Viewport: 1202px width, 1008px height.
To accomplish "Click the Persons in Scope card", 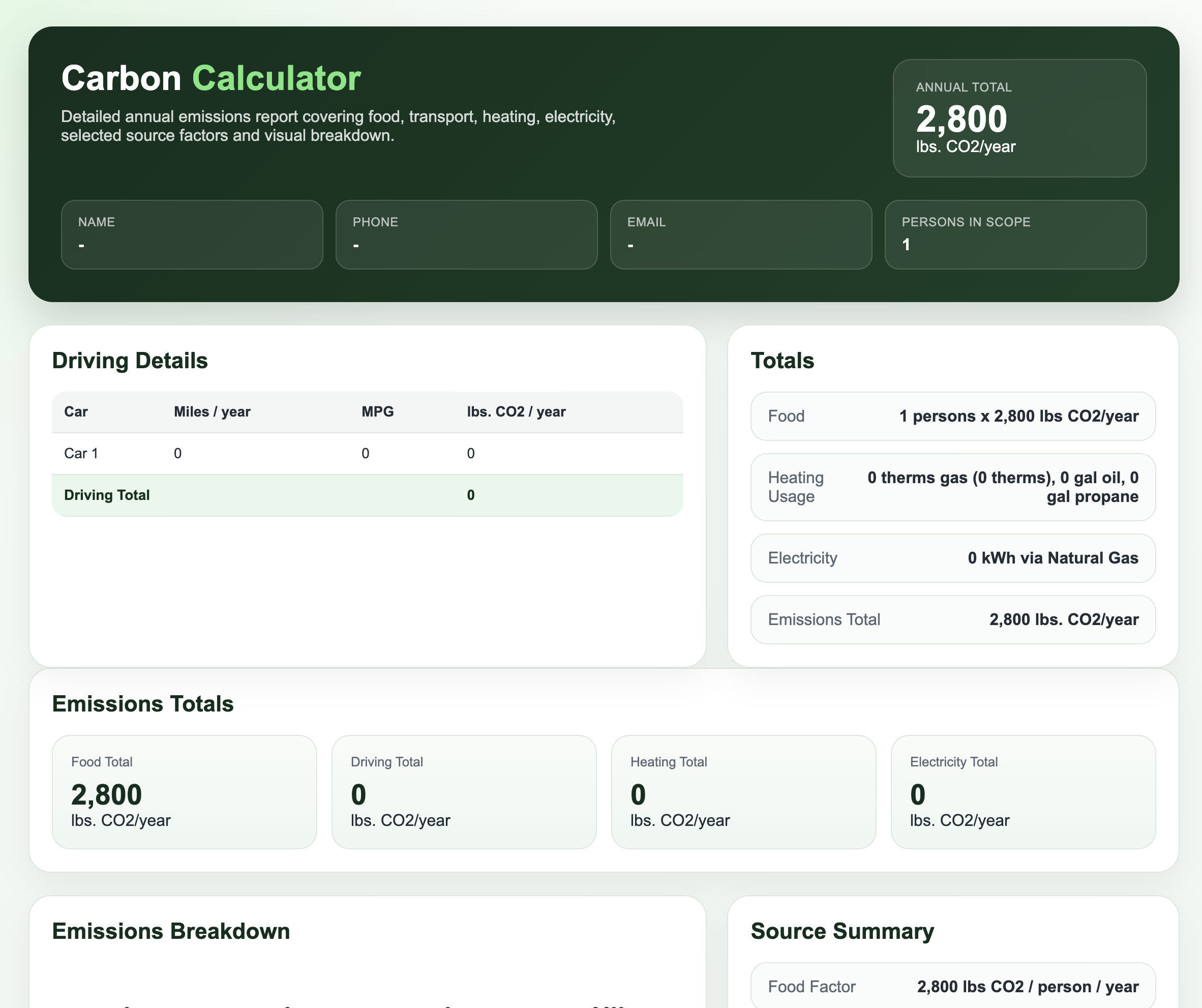I will (x=1015, y=234).
